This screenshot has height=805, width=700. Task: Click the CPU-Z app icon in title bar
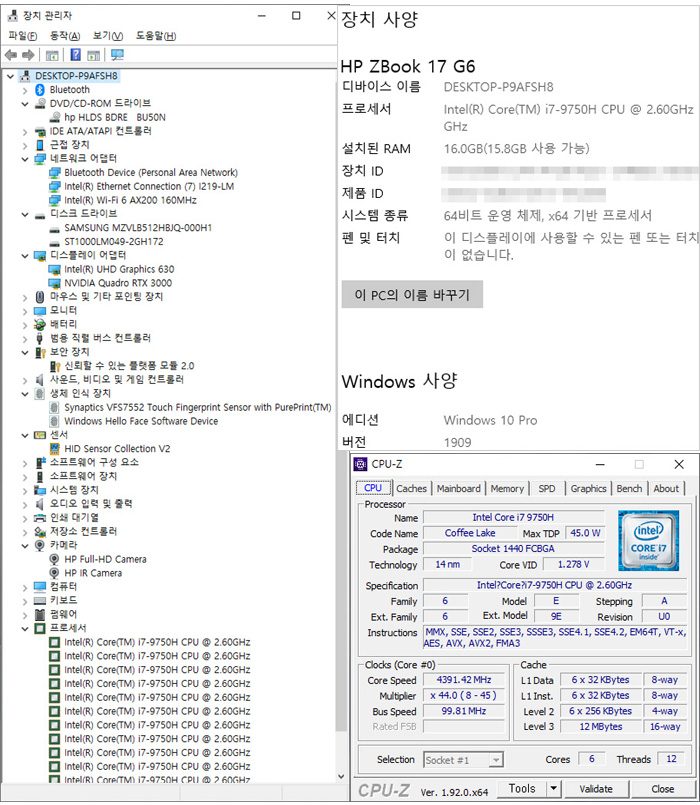point(361,464)
